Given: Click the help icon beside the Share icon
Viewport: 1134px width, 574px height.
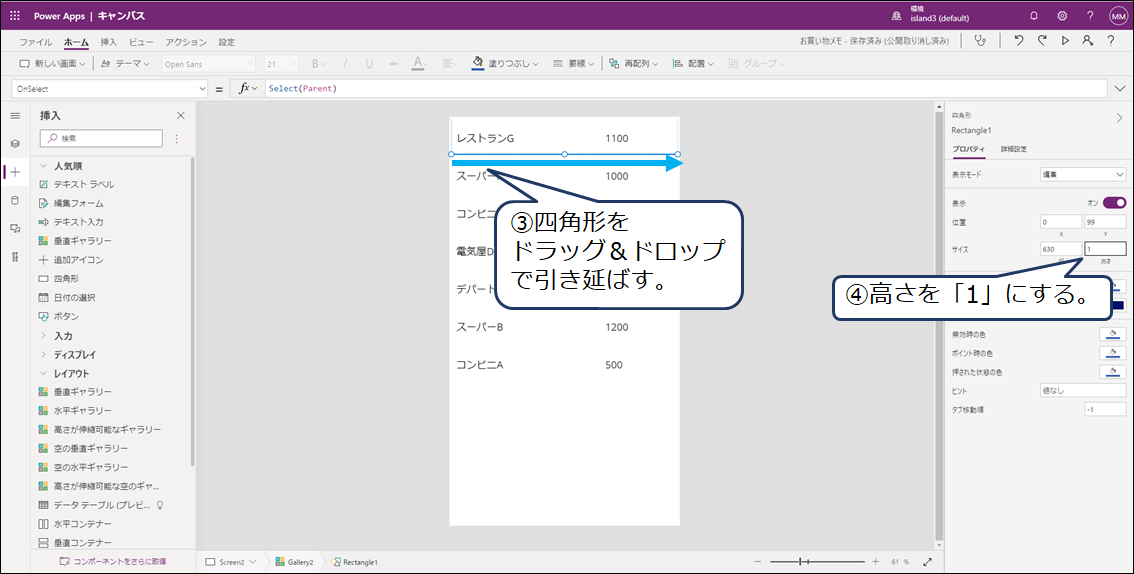Looking at the screenshot, I should (x=1110, y=41).
